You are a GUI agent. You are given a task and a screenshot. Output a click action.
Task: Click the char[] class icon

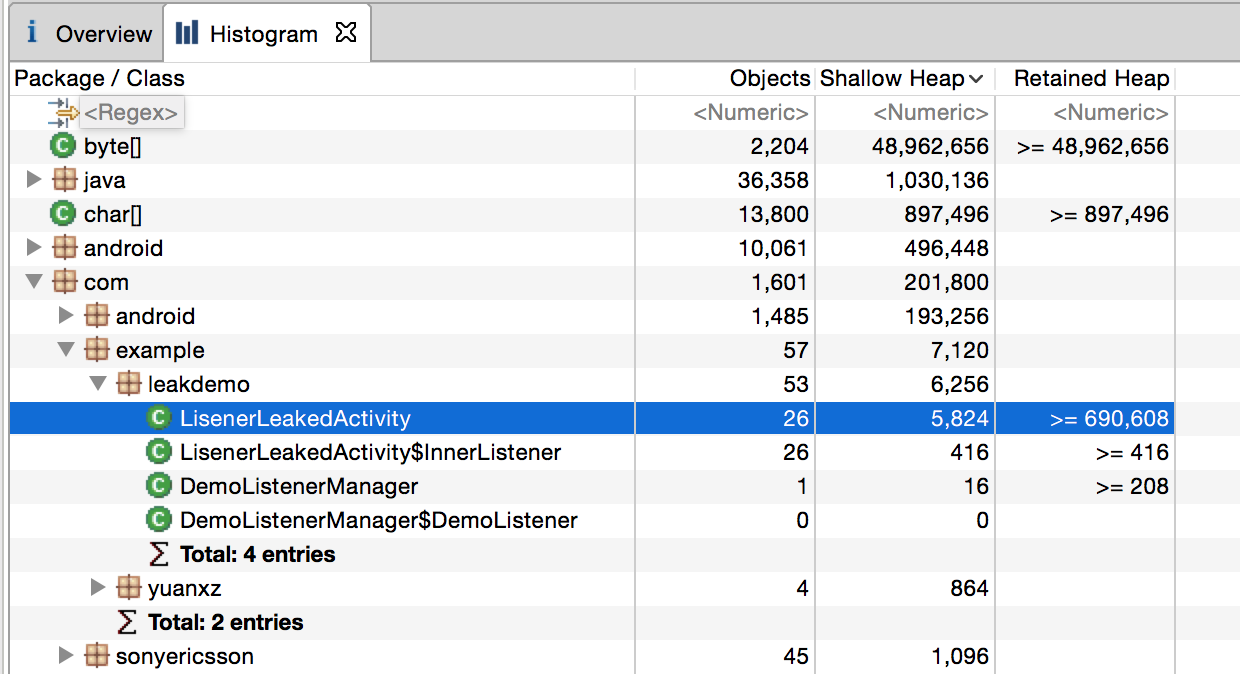(63, 214)
